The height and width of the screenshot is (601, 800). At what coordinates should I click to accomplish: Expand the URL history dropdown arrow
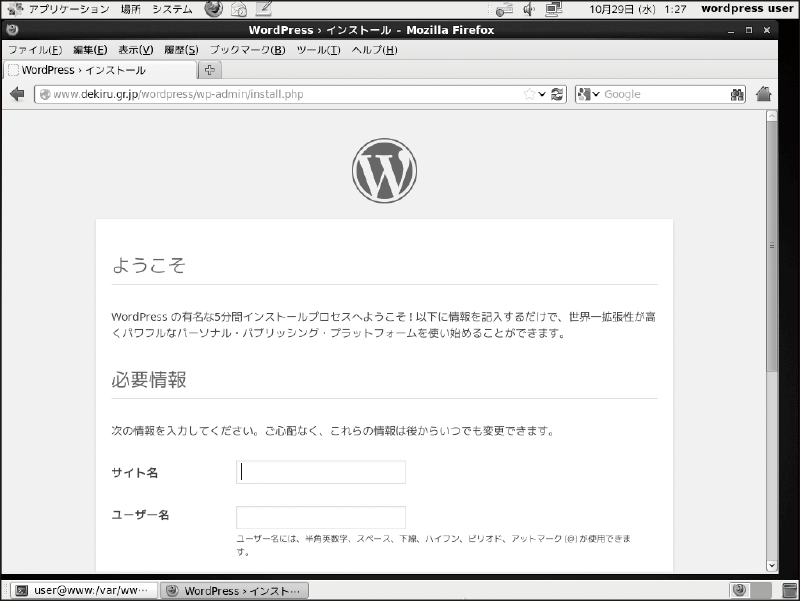(542, 94)
